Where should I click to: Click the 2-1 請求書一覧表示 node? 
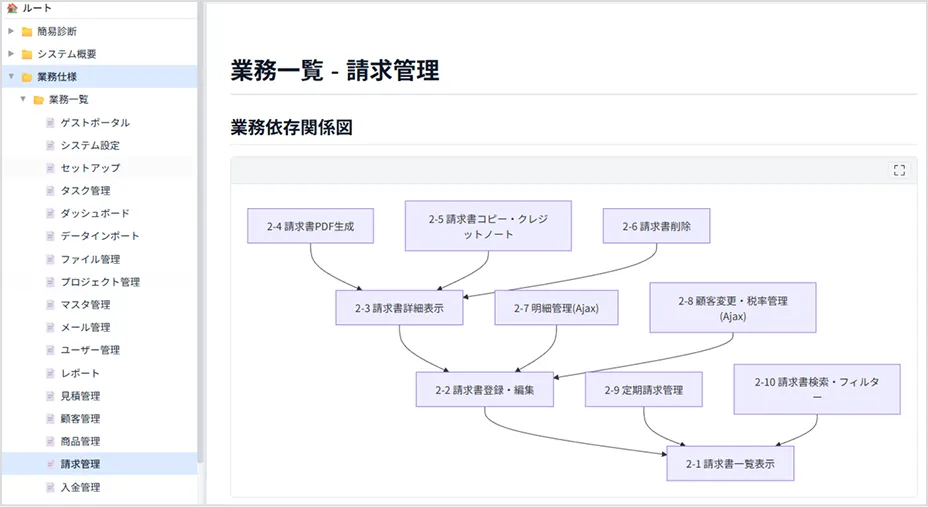point(730,464)
